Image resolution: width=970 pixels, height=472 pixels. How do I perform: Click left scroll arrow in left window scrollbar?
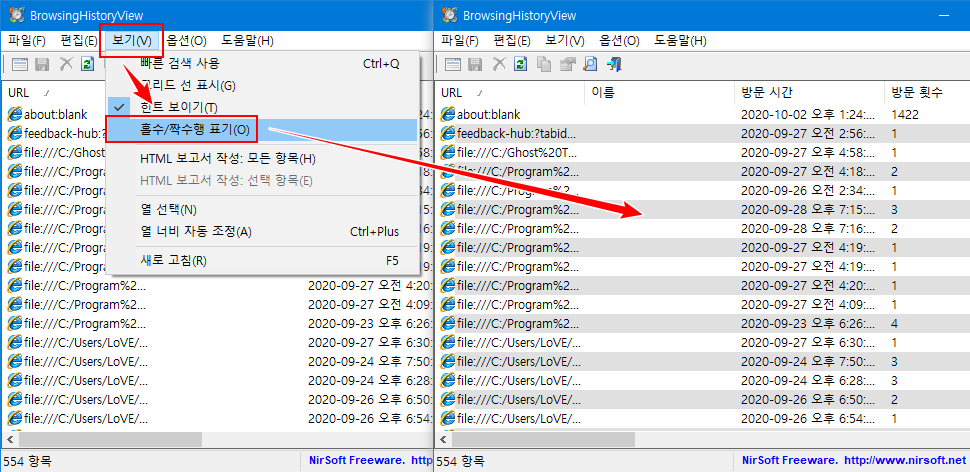coord(11,440)
